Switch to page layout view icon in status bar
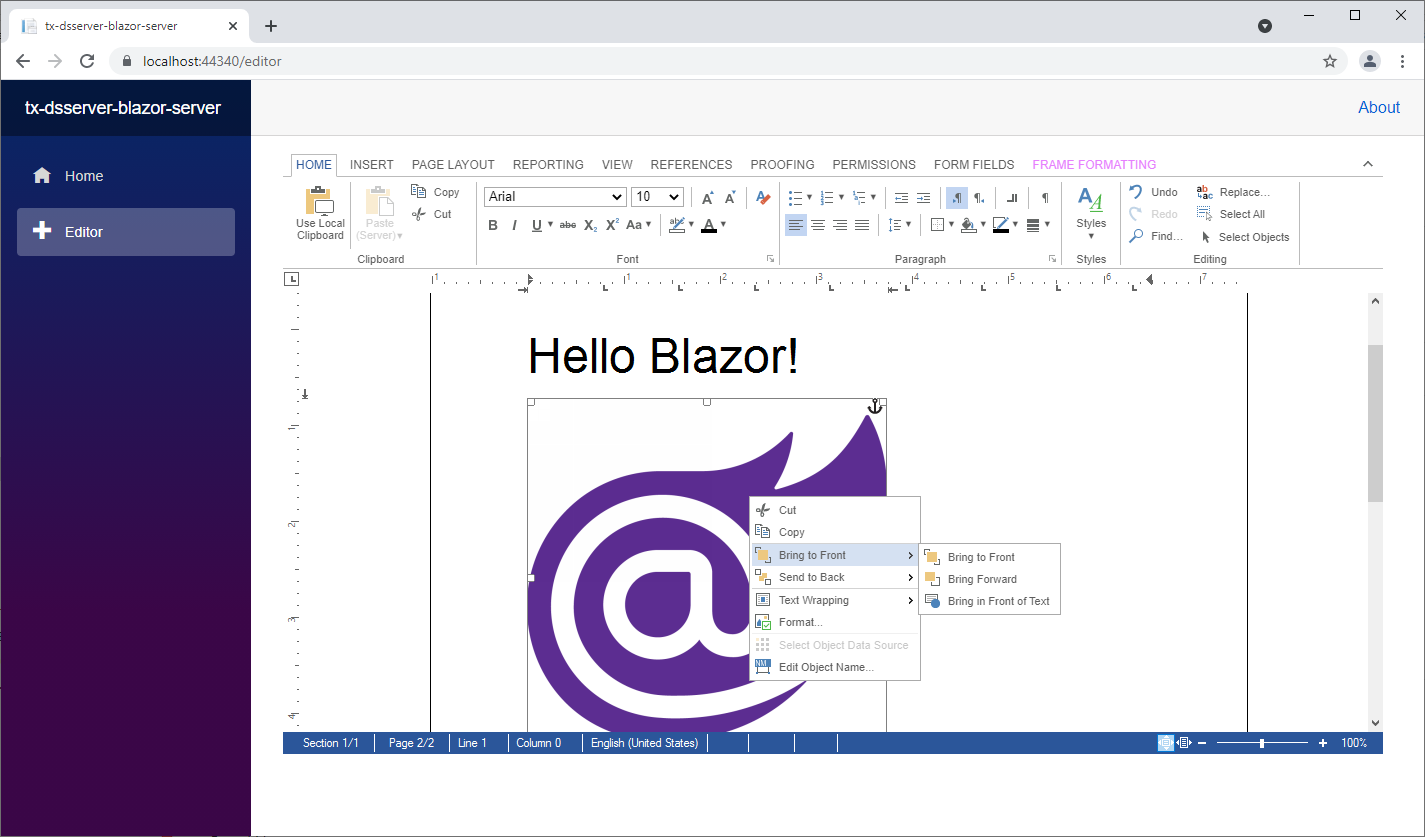Image resolution: width=1425 pixels, height=837 pixels. point(1165,743)
